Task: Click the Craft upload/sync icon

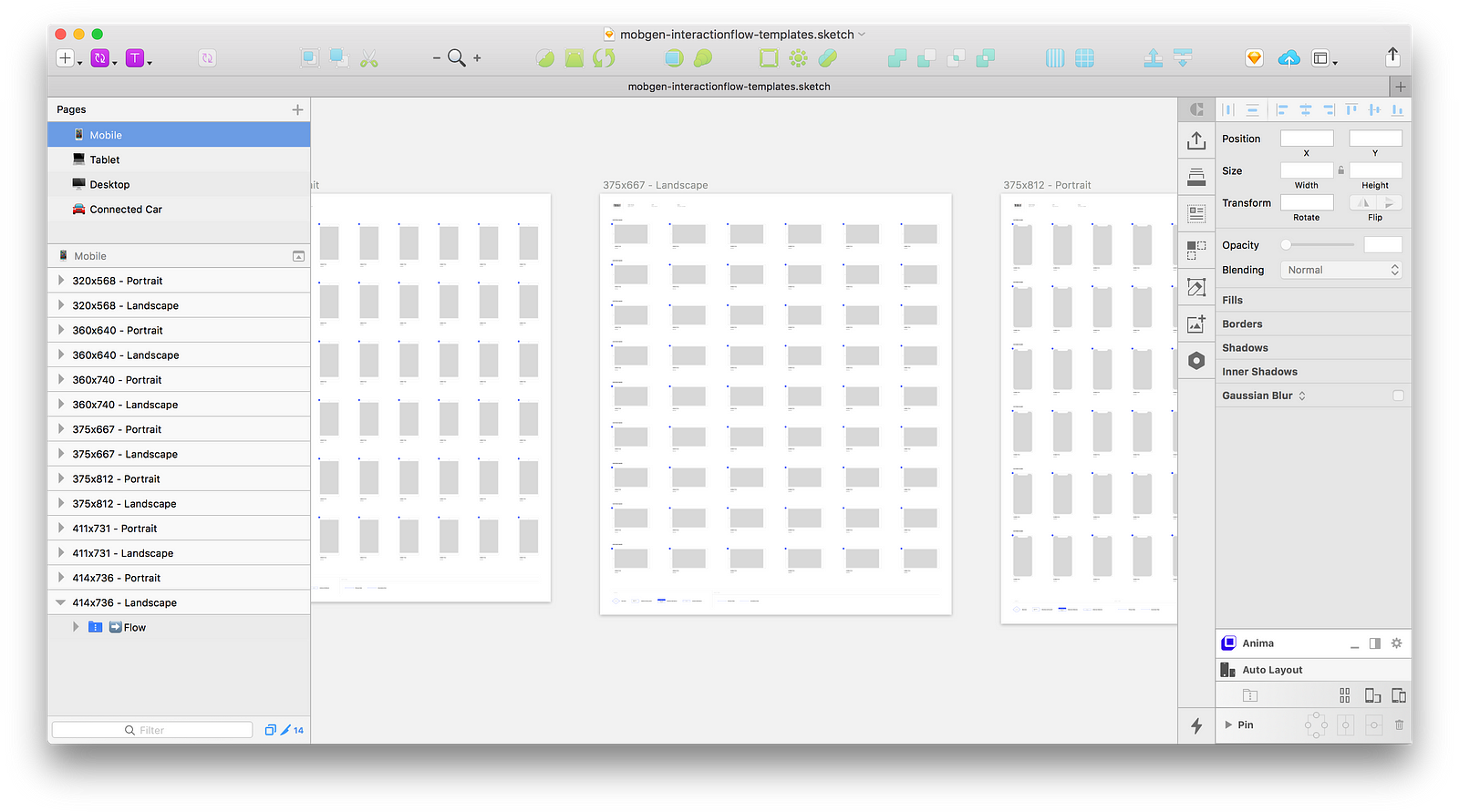Action: 1196,140
